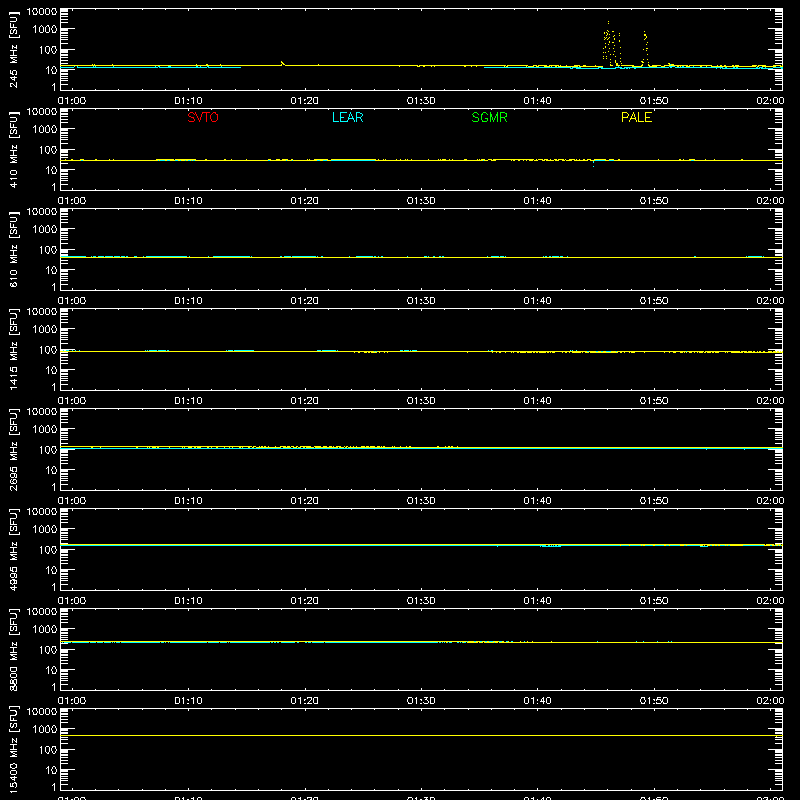Select the '8800 MHz [SFU]' axis title
This screenshot has width=800, height=800.
(13, 649)
